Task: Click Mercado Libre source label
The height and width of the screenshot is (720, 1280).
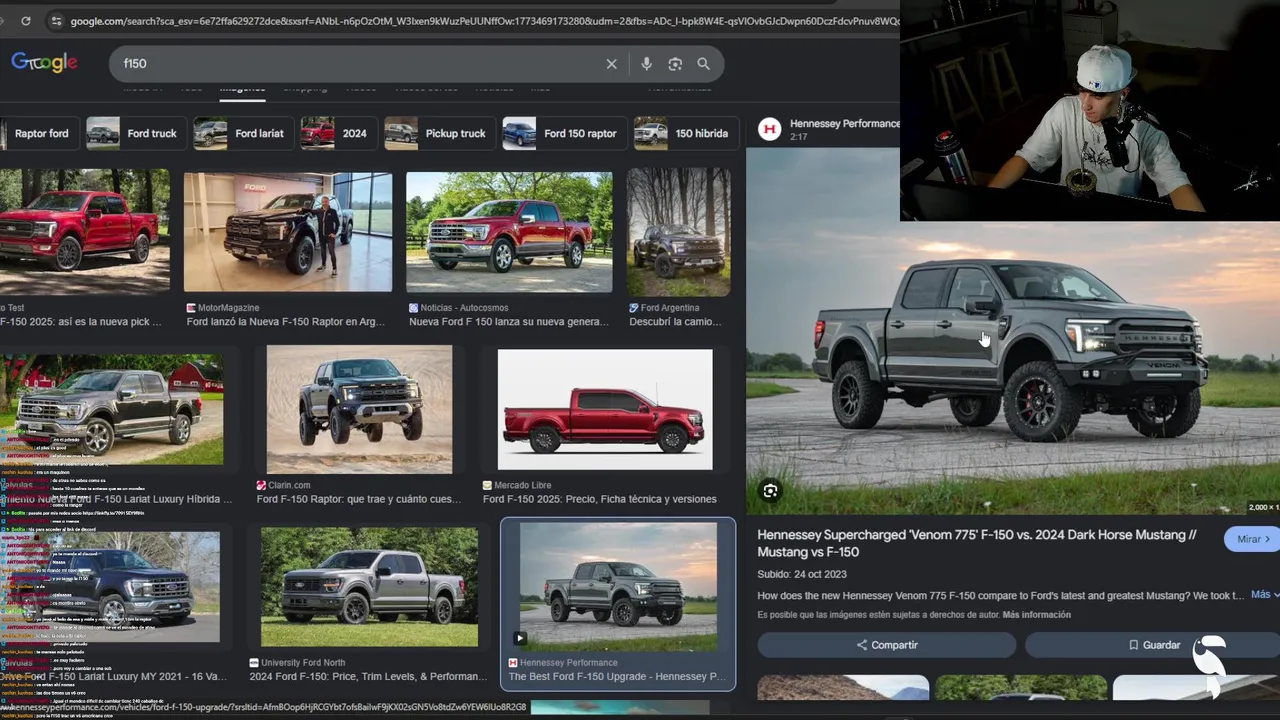Action: click(x=523, y=485)
